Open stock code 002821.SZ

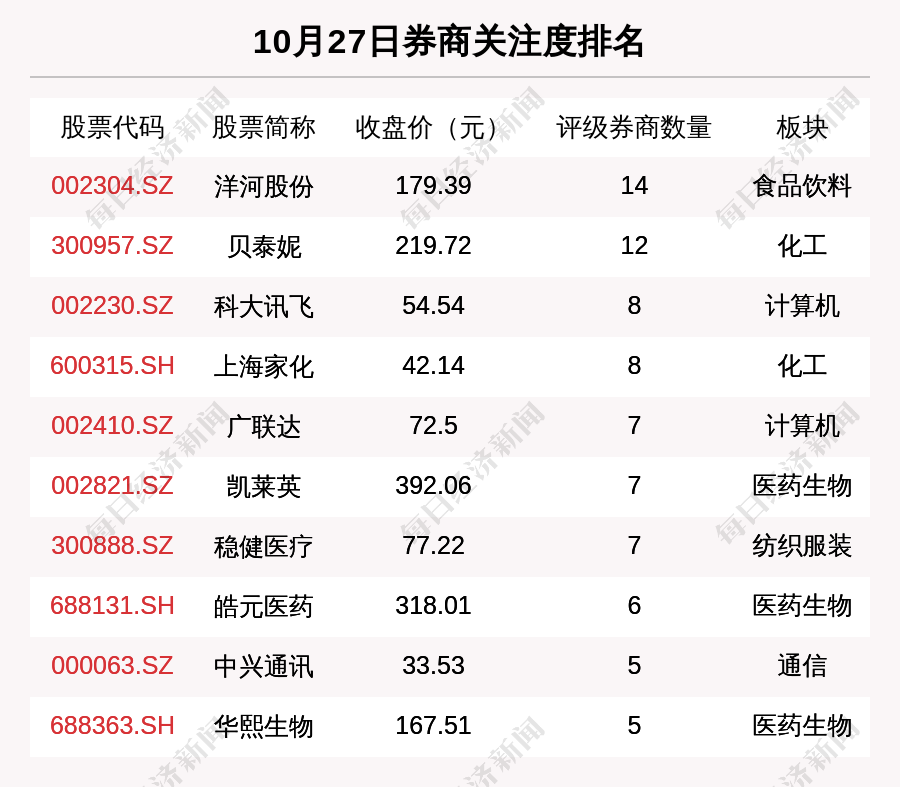coord(112,486)
